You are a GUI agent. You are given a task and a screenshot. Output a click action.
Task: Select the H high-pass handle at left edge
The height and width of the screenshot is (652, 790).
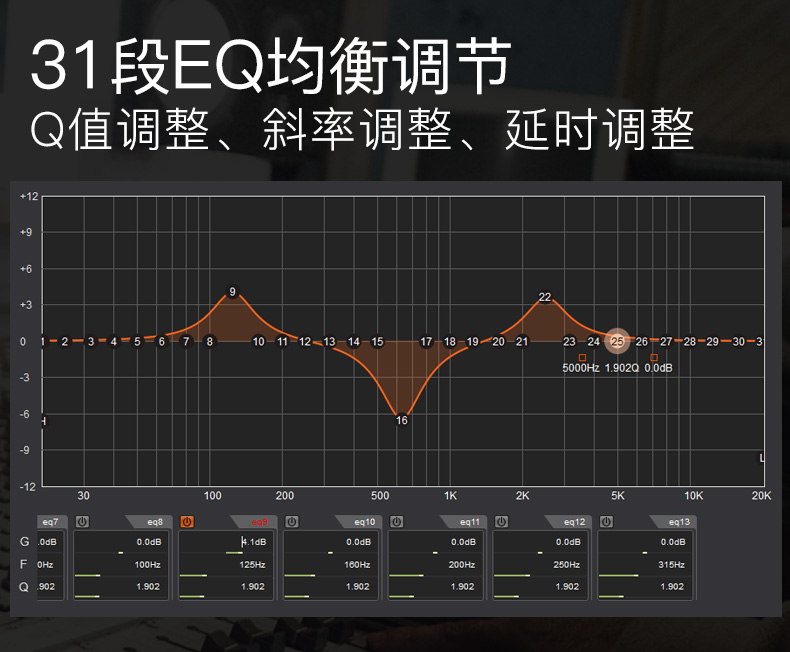(43, 421)
